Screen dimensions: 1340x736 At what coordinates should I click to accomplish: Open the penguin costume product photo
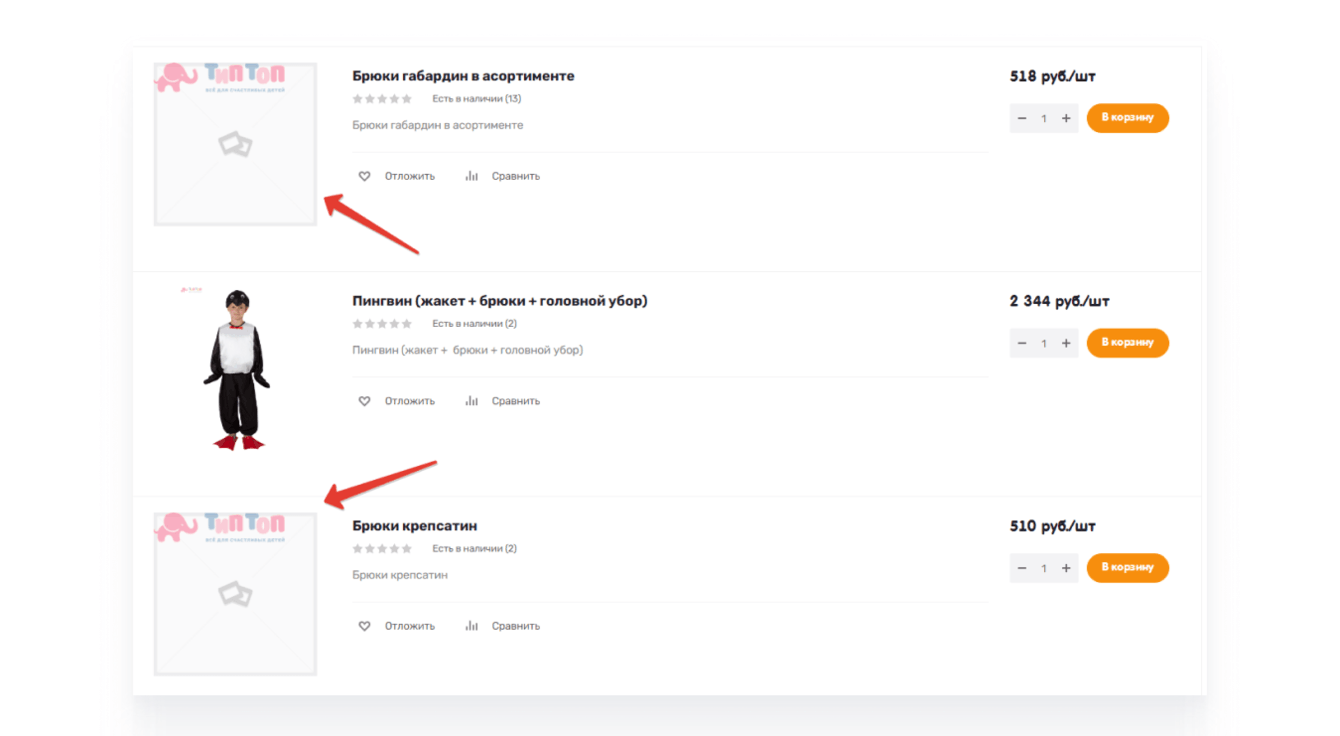(x=236, y=370)
